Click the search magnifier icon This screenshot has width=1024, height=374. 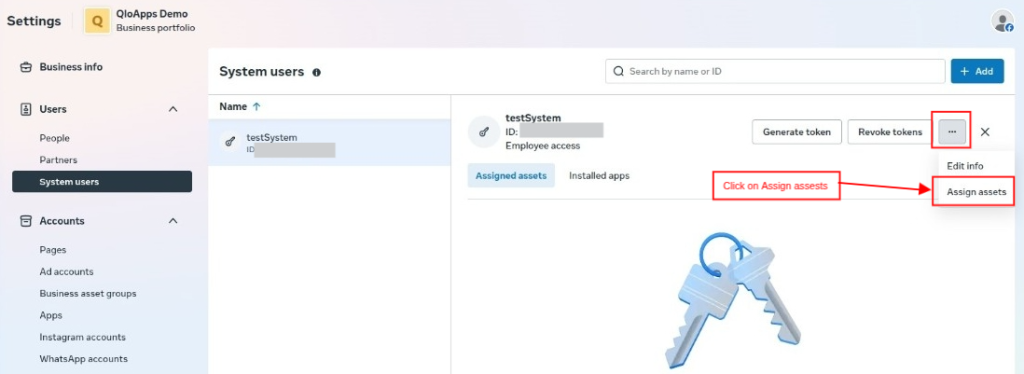tap(618, 71)
